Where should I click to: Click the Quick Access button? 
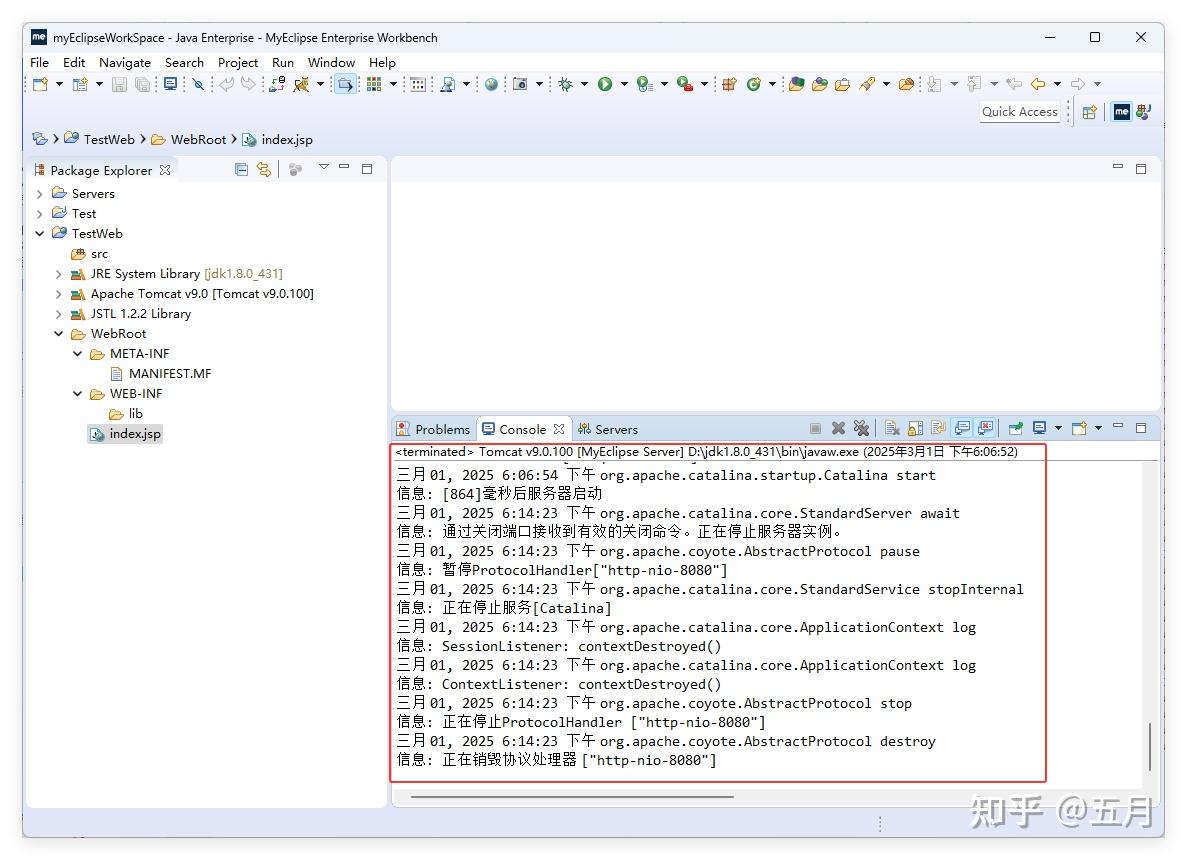(1019, 111)
